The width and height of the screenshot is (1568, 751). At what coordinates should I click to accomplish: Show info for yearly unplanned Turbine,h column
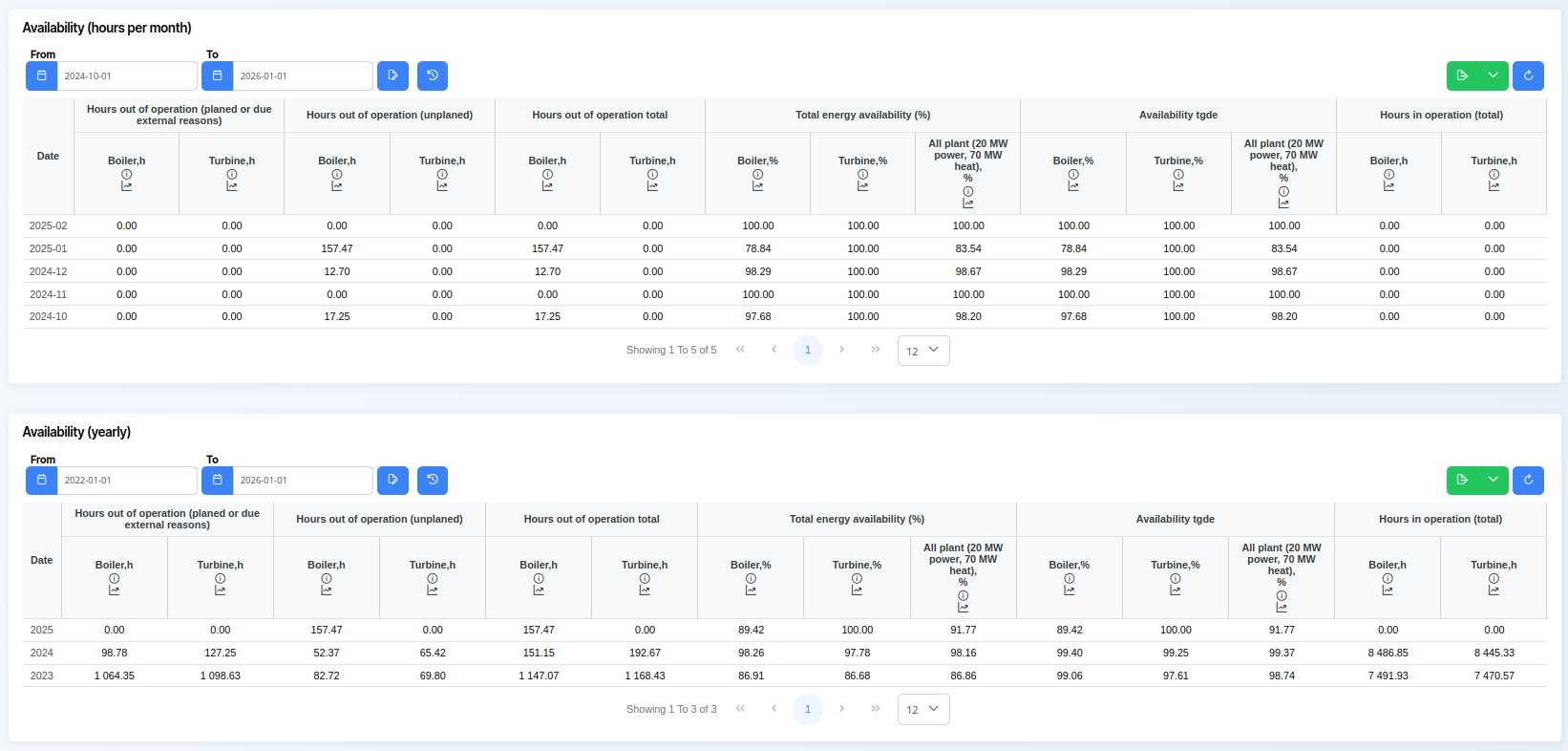[433, 578]
